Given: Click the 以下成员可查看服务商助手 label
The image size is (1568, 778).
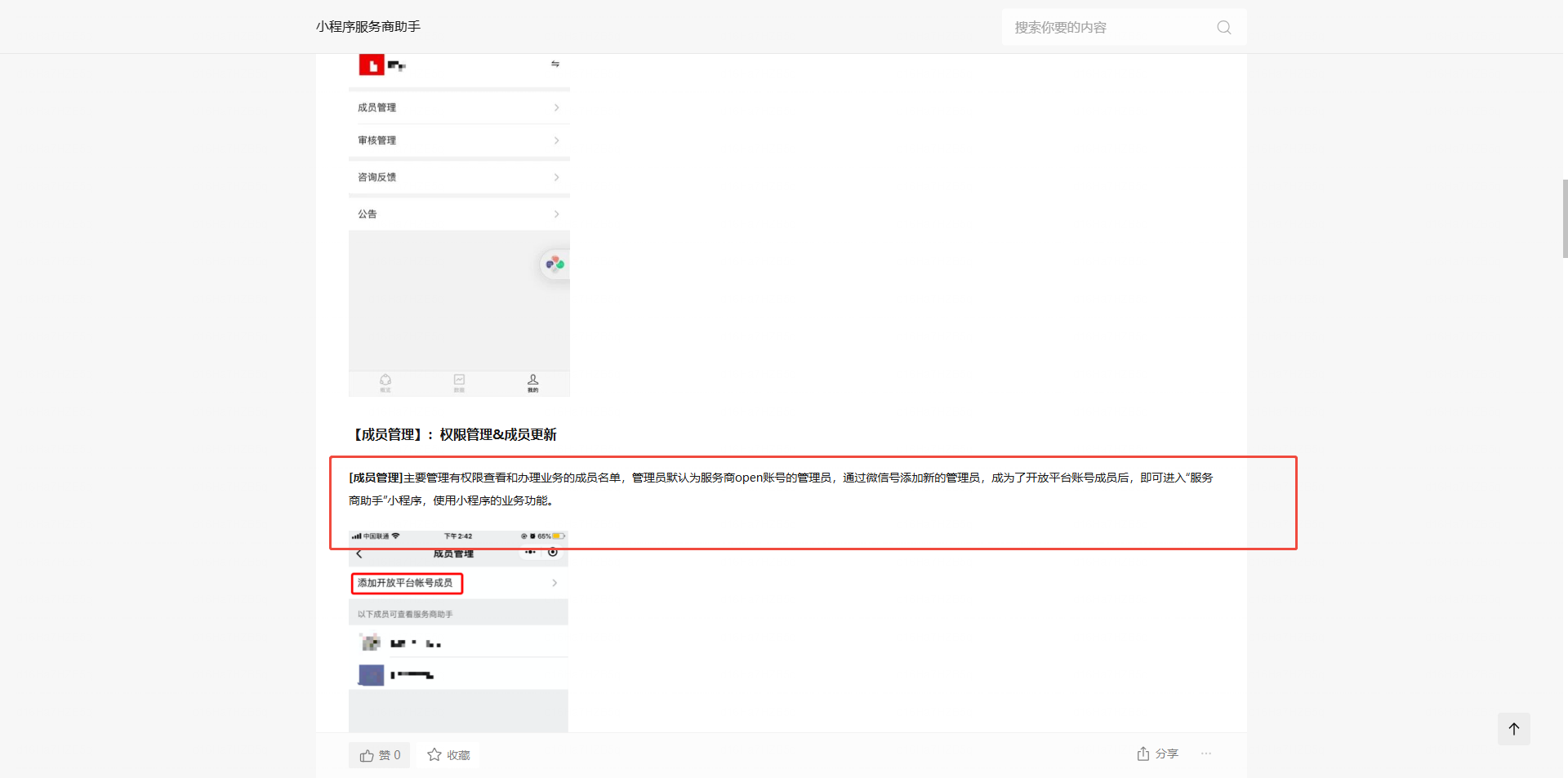Looking at the screenshot, I should (405, 614).
